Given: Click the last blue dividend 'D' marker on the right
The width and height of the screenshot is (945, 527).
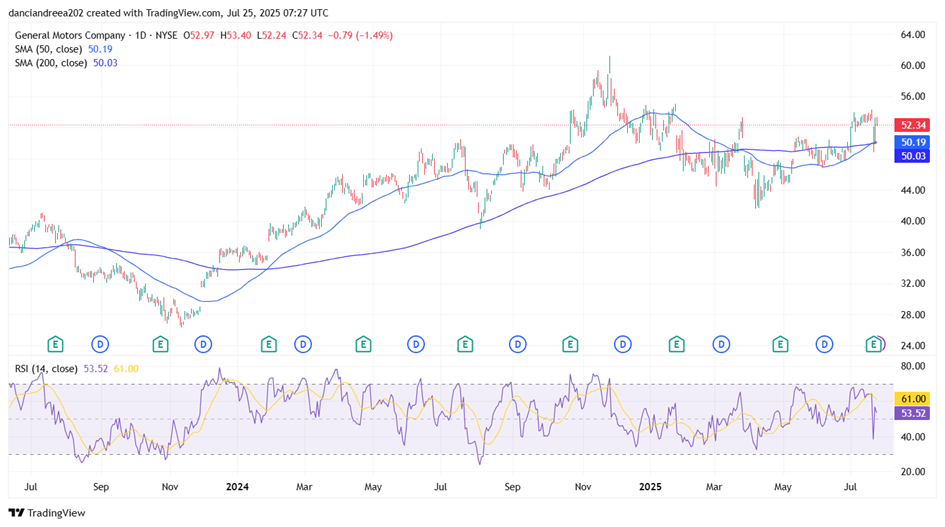Looking at the screenshot, I should click(x=825, y=344).
